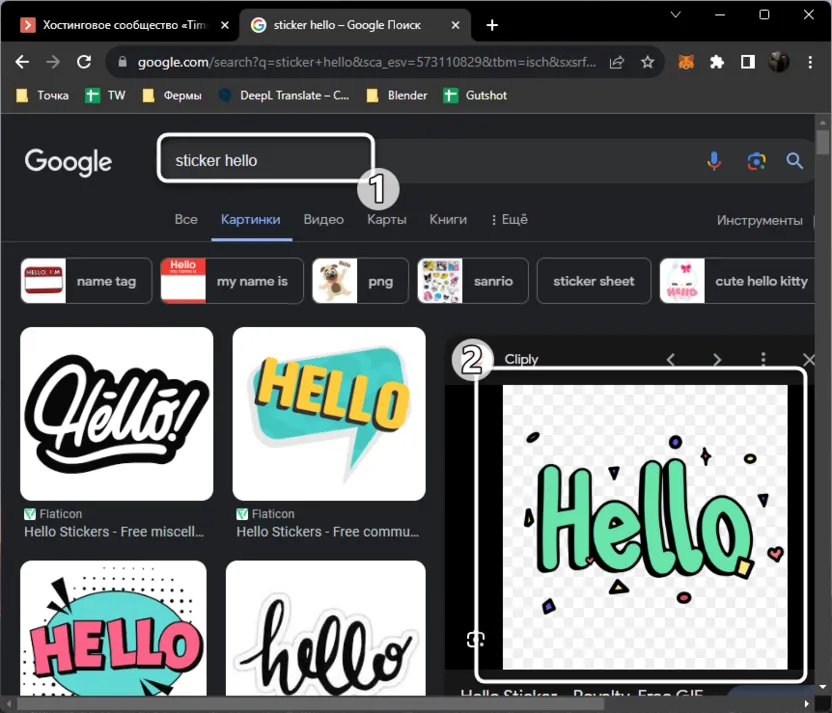Expand the Ещё more menu

pyautogui.click(x=509, y=220)
